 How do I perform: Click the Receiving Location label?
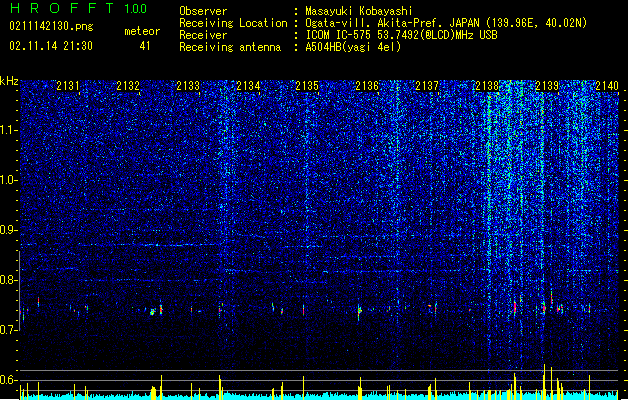pos(233,23)
